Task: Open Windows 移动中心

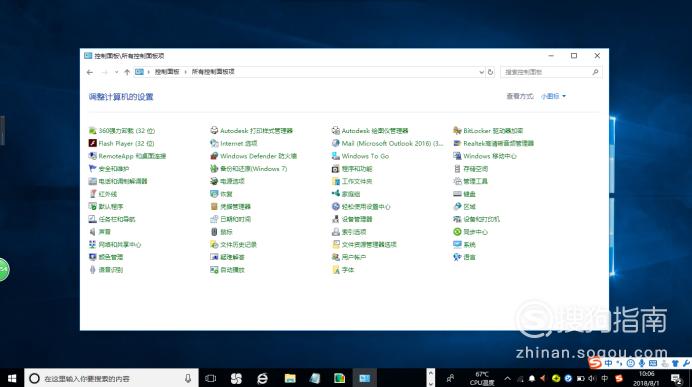Action: click(x=485, y=156)
